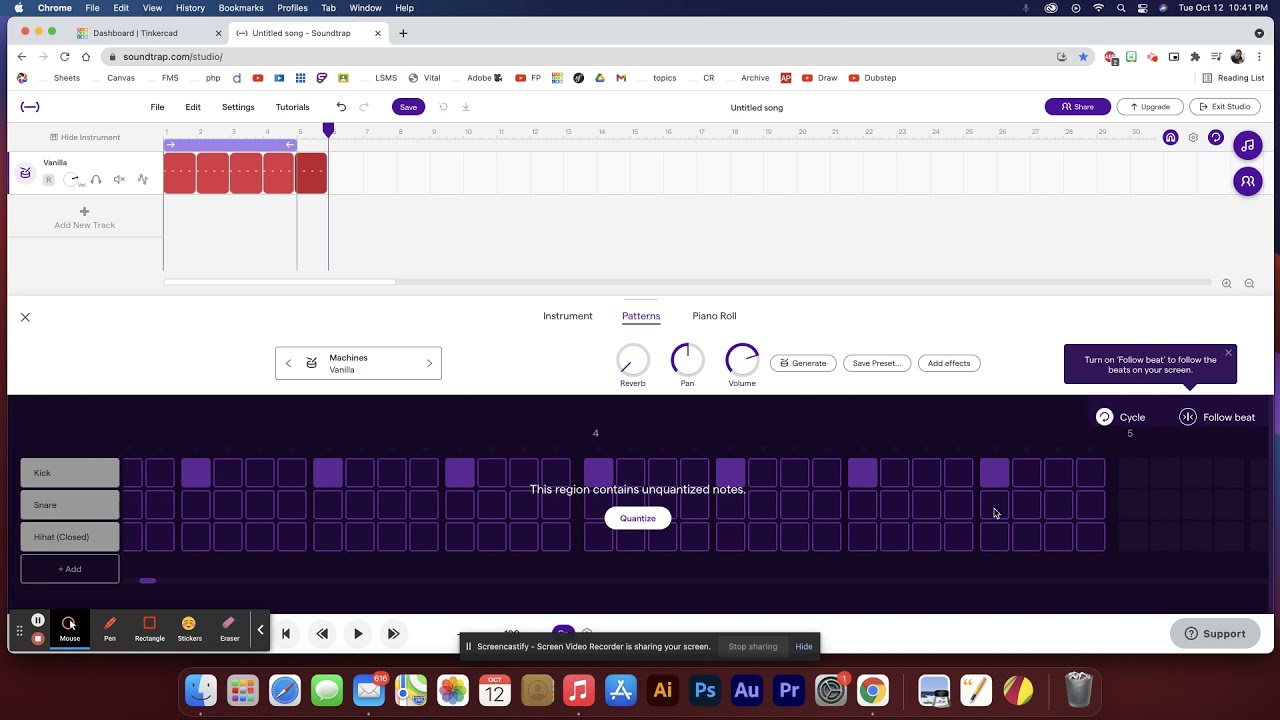
Task: Hide the instrument panel
Action: click(85, 137)
